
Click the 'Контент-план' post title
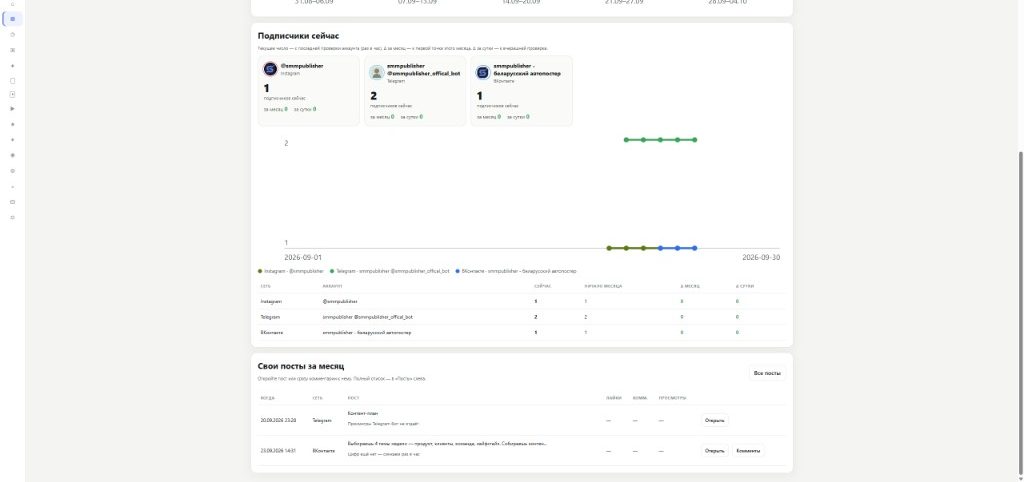(x=363, y=413)
